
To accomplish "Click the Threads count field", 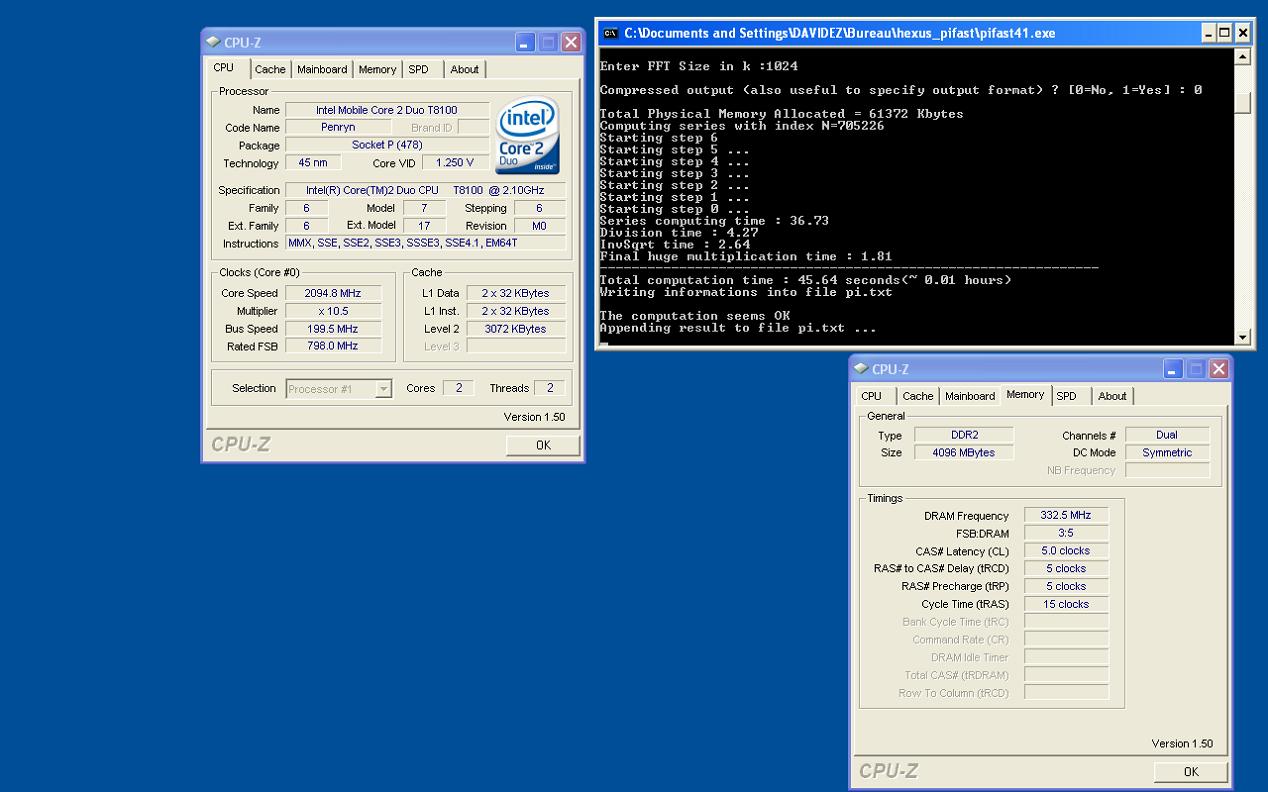I will 549,388.
